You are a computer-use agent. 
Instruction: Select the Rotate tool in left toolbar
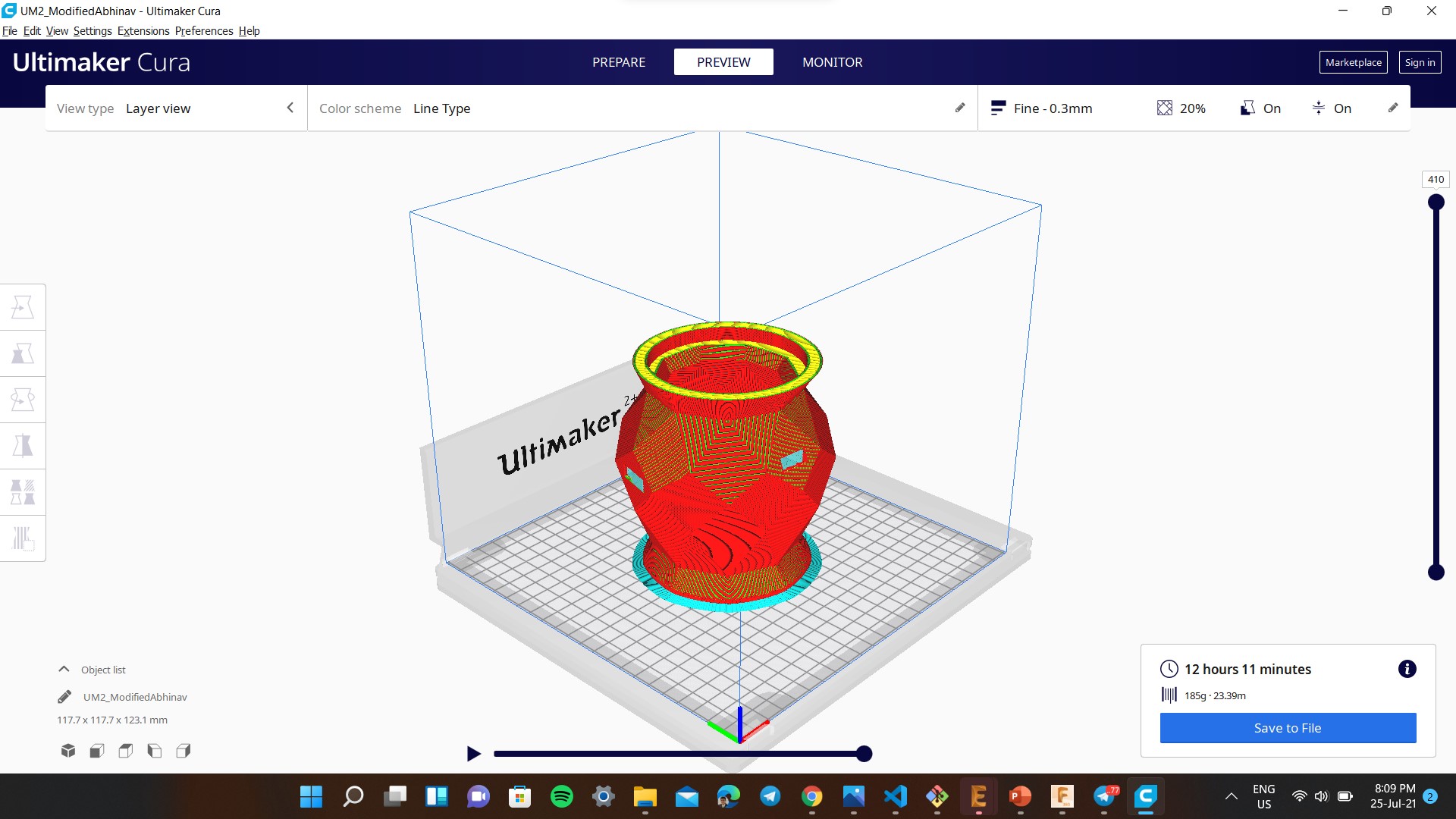point(23,400)
